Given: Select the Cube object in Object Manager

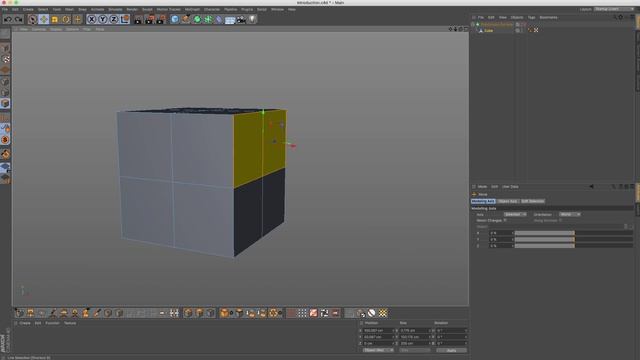Looking at the screenshot, I should pos(488,31).
